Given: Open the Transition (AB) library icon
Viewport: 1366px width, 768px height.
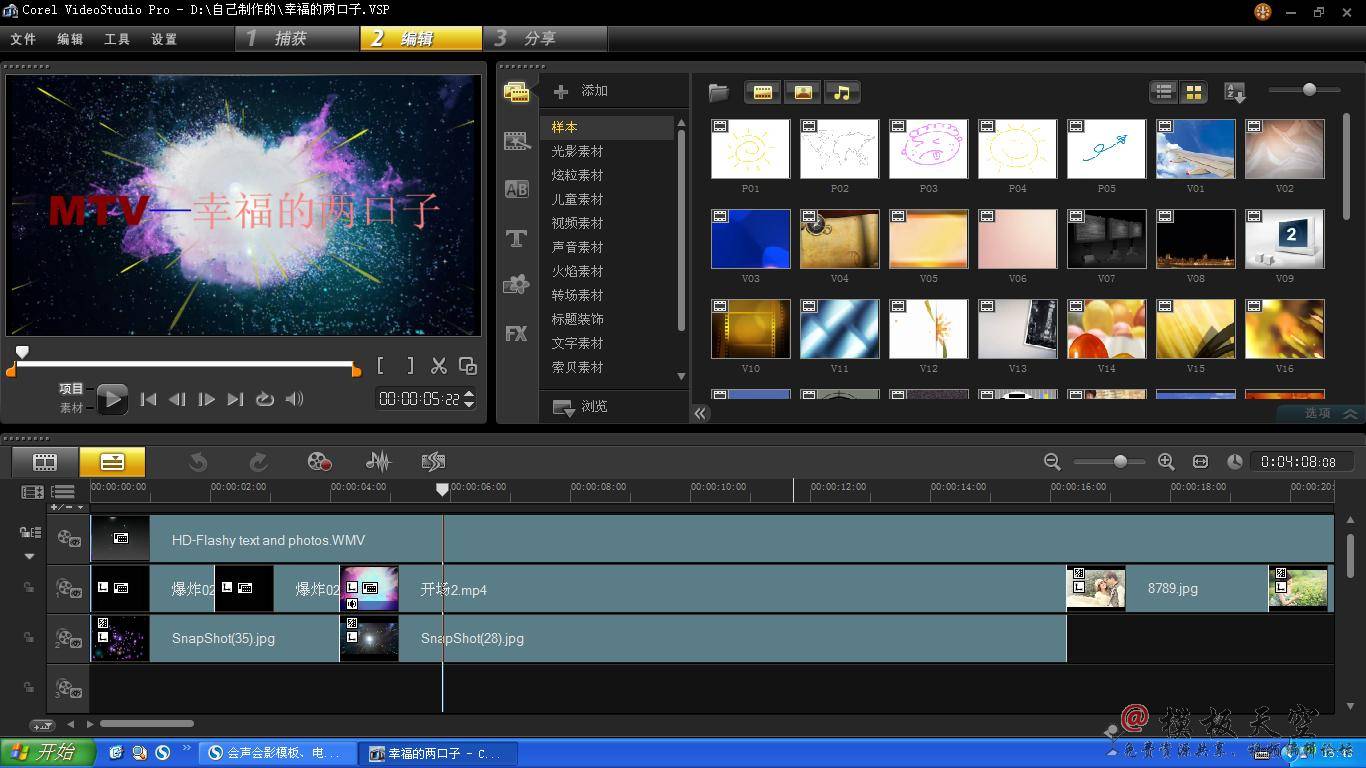Looking at the screenshot, I should pyautogui.click(x=517, y=189).
